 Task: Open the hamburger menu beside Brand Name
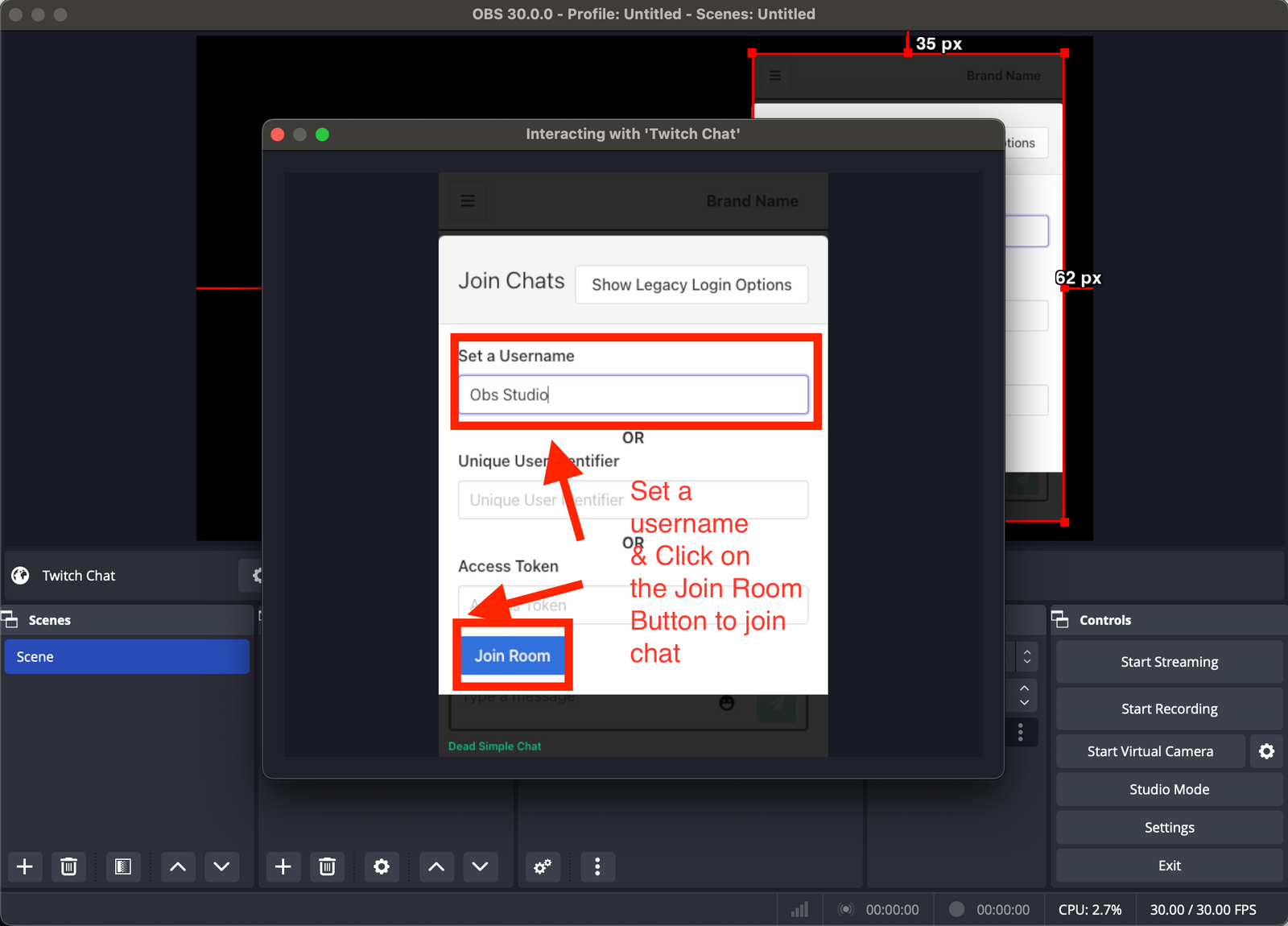click(468, 200)
